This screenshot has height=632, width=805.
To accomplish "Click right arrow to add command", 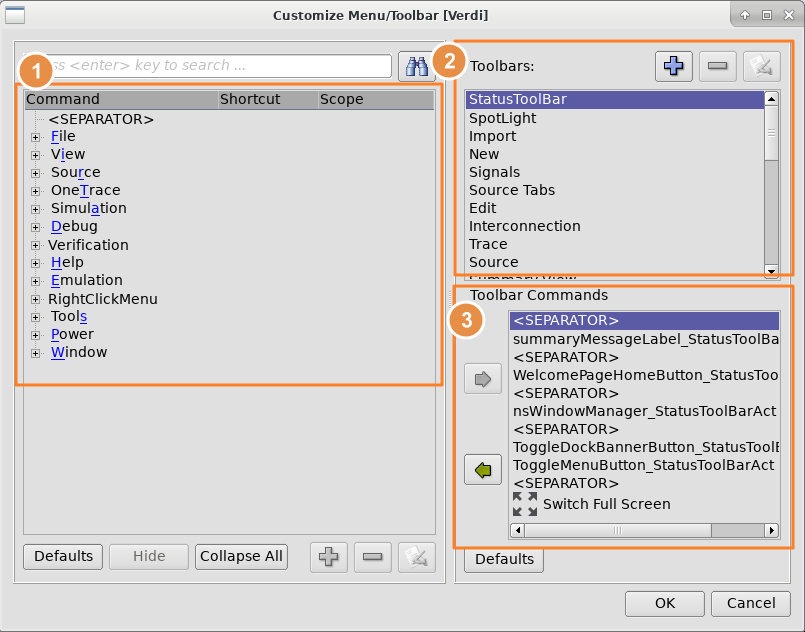I will pyautogui.click(x=483, y=380).
